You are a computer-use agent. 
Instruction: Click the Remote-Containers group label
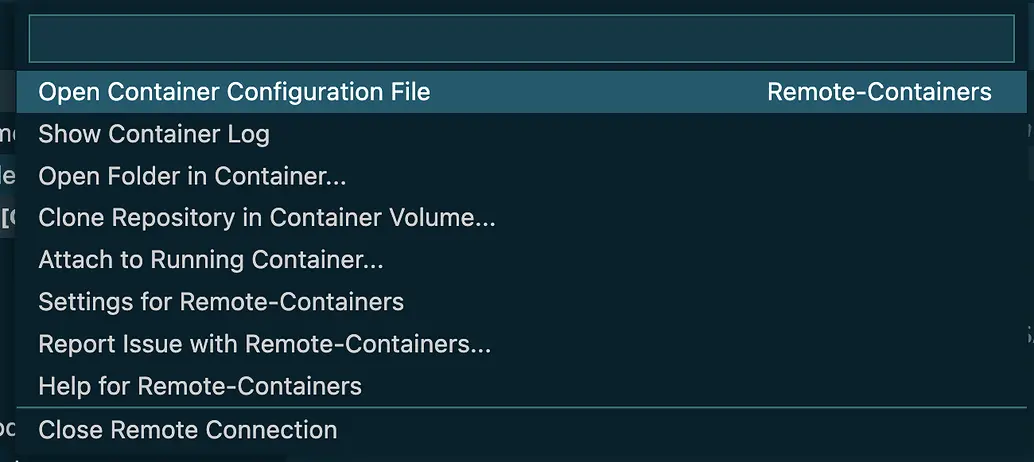point(879,92)
